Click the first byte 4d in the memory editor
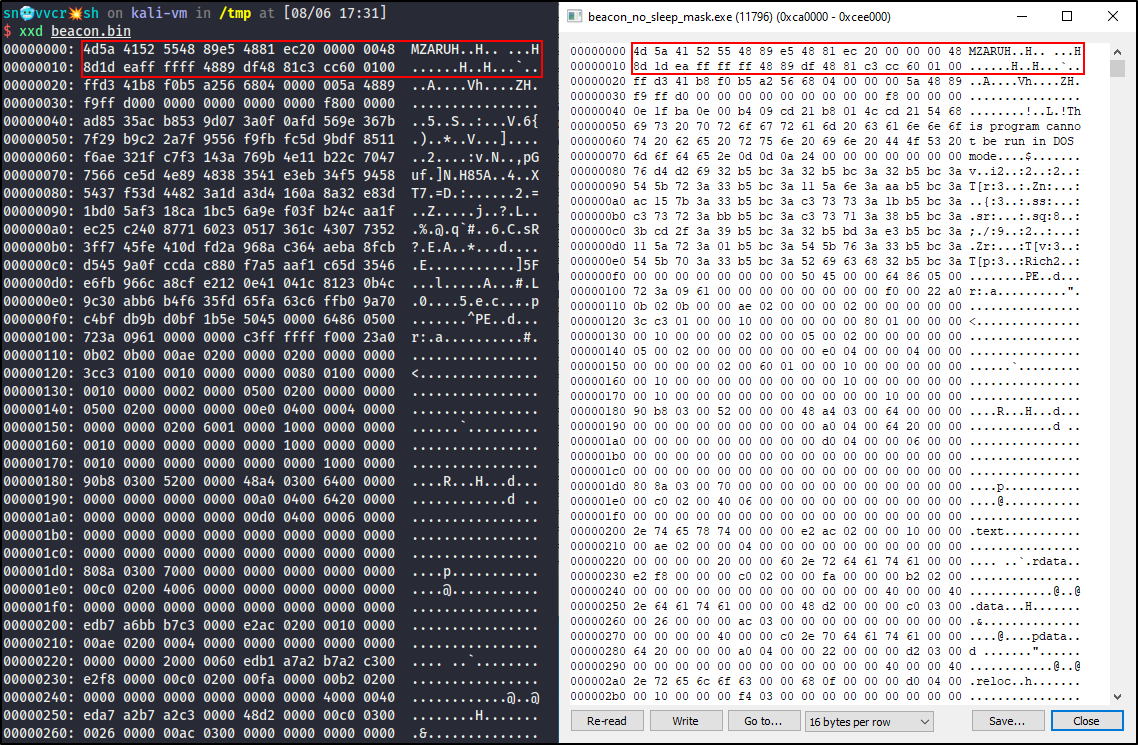The height and width of the screenshot is (745, 1138). tap(640, 50)
